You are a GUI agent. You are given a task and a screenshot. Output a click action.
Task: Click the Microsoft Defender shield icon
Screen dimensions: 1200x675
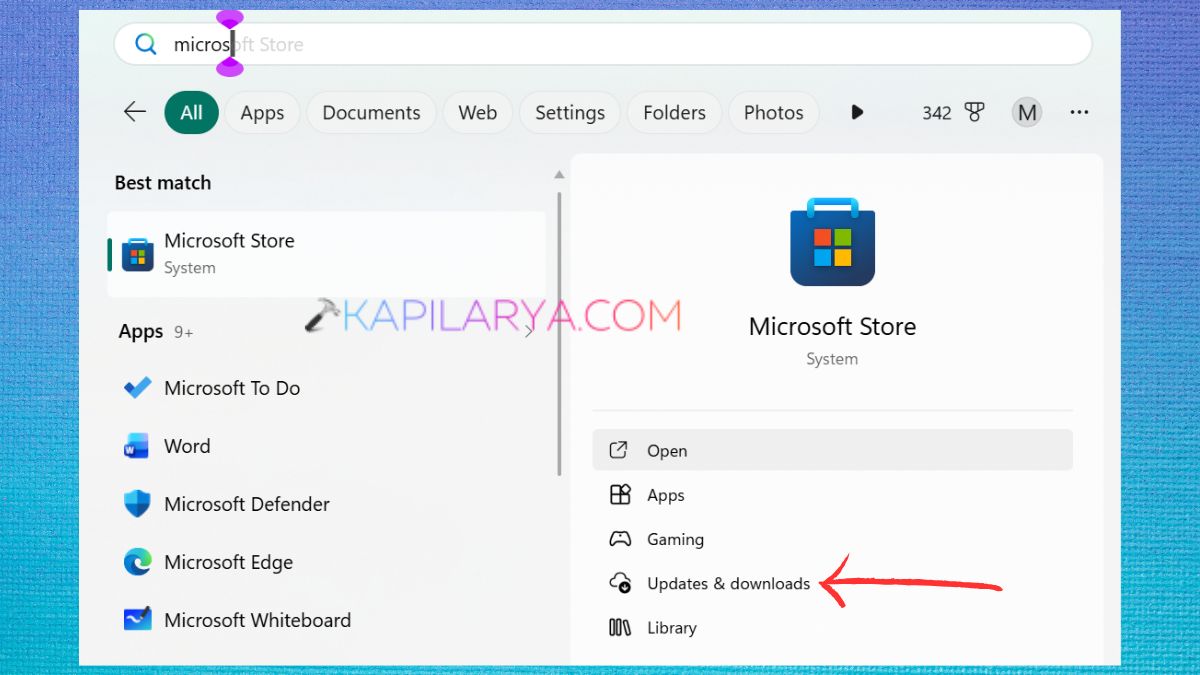pos(137,504)
